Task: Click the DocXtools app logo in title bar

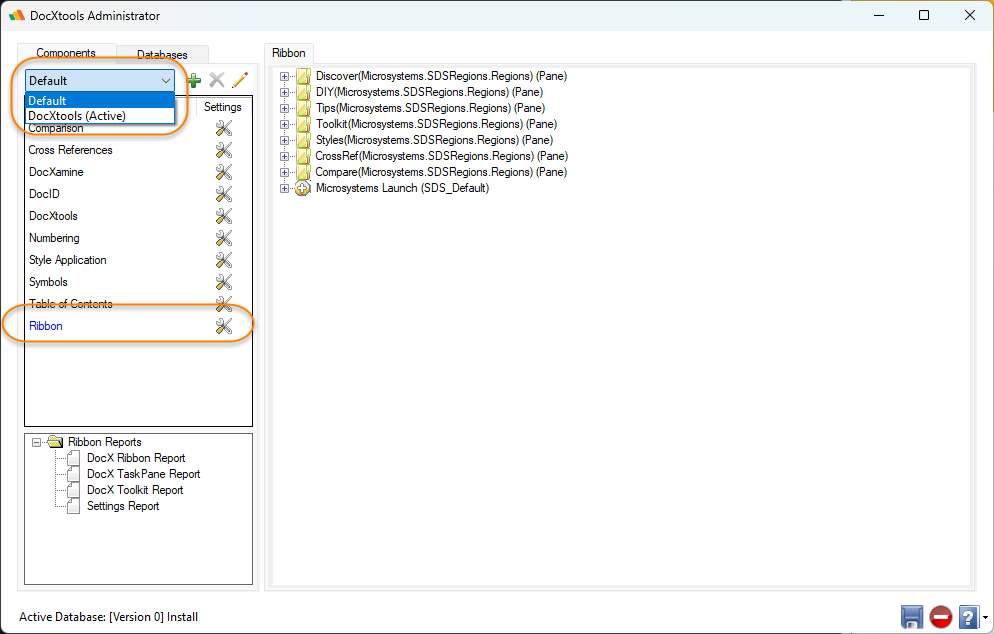Action: (17, 15)
